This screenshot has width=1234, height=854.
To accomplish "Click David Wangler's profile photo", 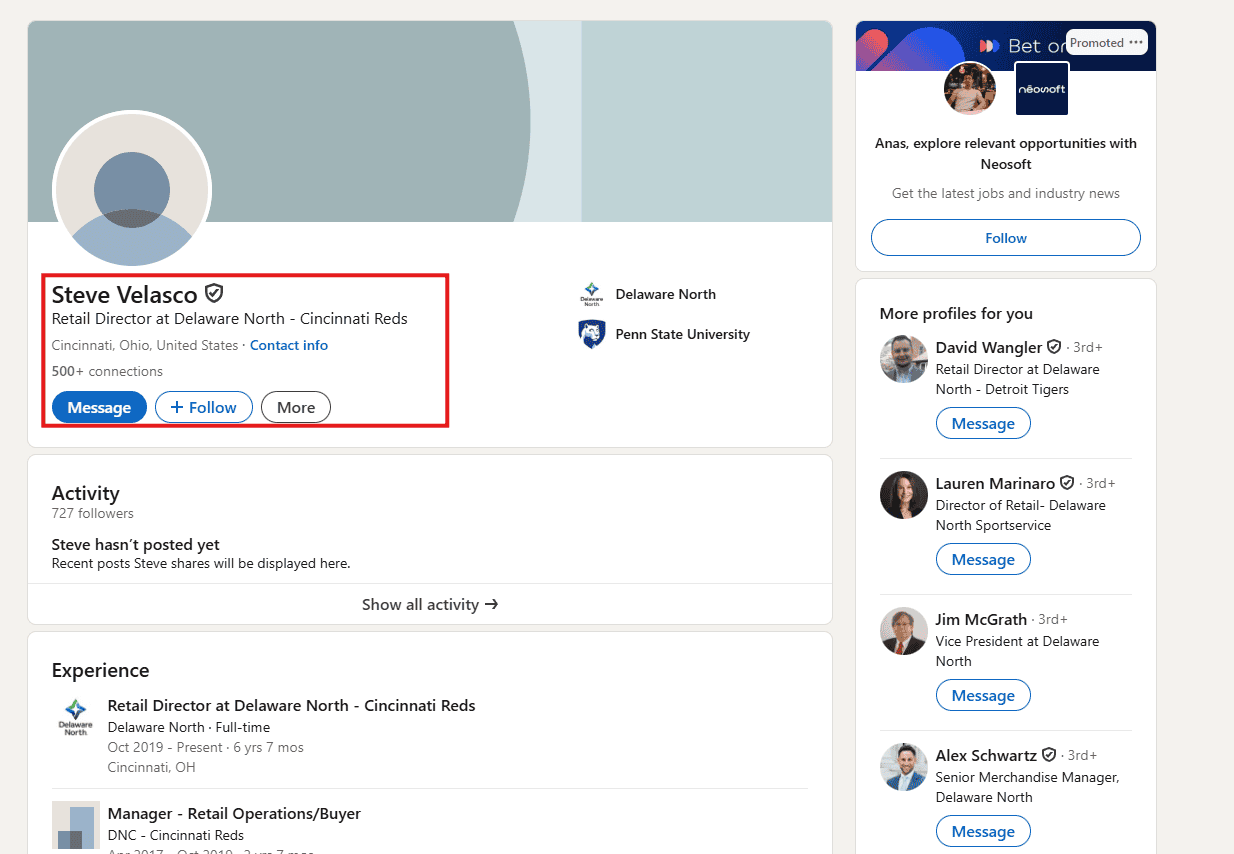I will tap(904, 359).
